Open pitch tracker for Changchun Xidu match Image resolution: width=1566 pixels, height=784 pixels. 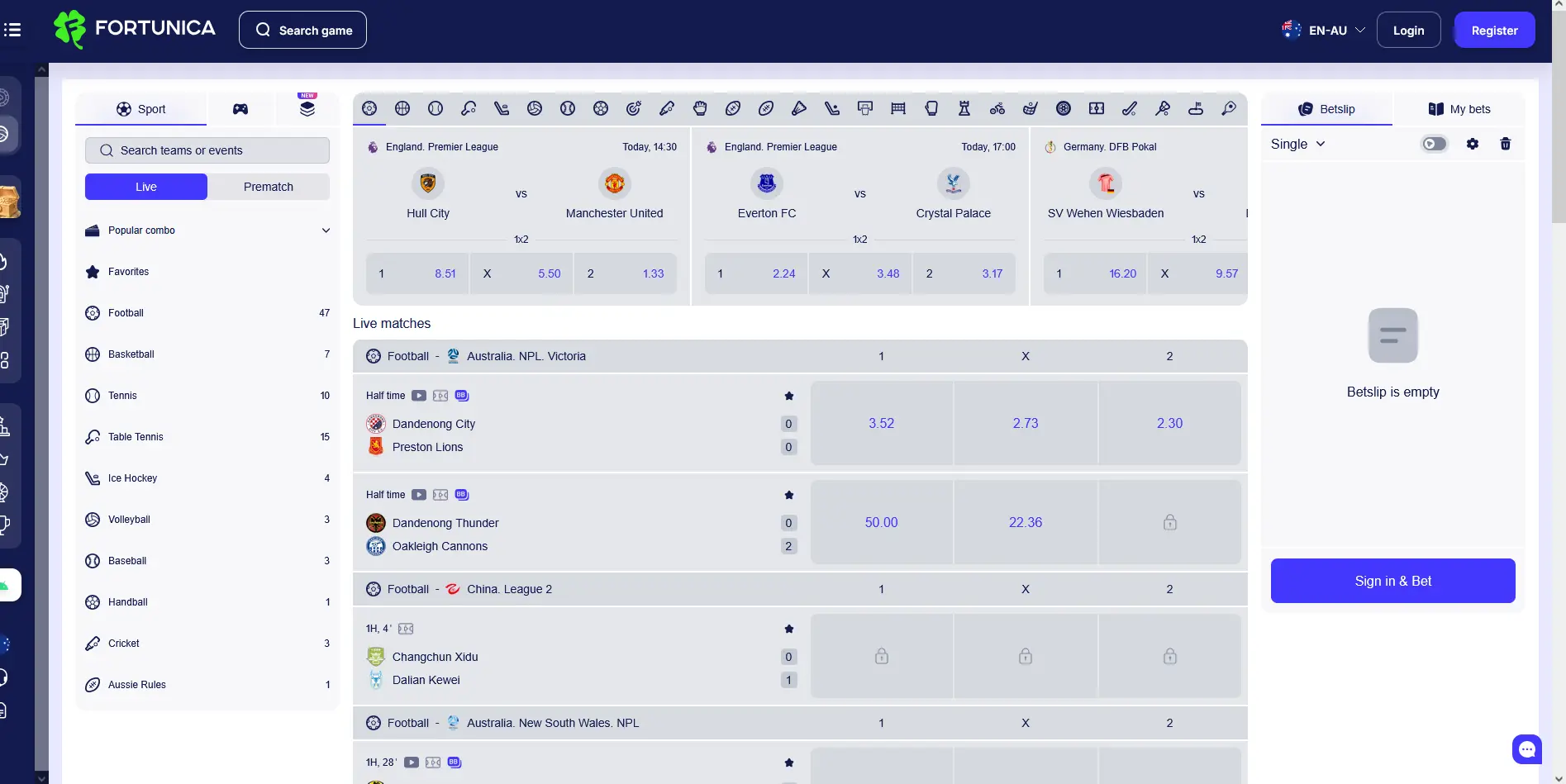click(x=406, y=629)
